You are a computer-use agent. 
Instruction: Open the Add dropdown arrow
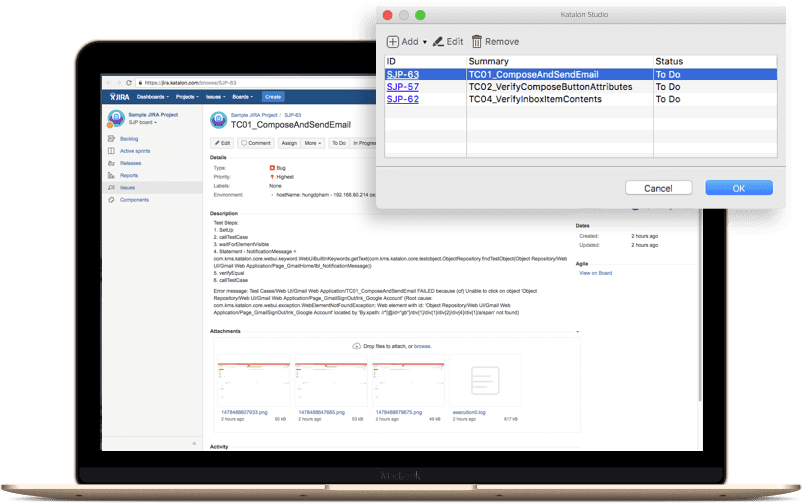425,42
